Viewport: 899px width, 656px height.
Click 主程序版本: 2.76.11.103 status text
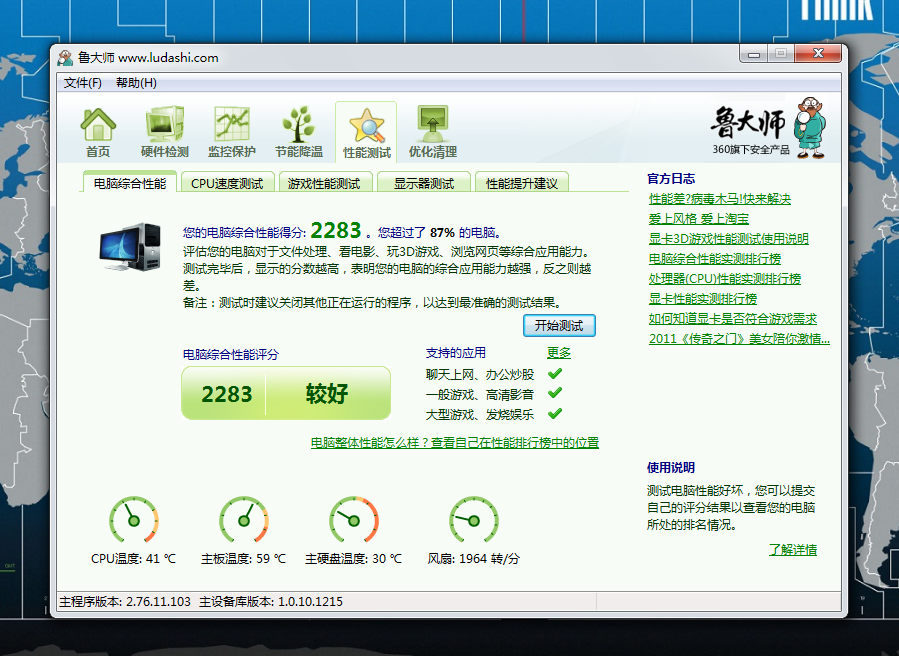click(x=125, y=602)
